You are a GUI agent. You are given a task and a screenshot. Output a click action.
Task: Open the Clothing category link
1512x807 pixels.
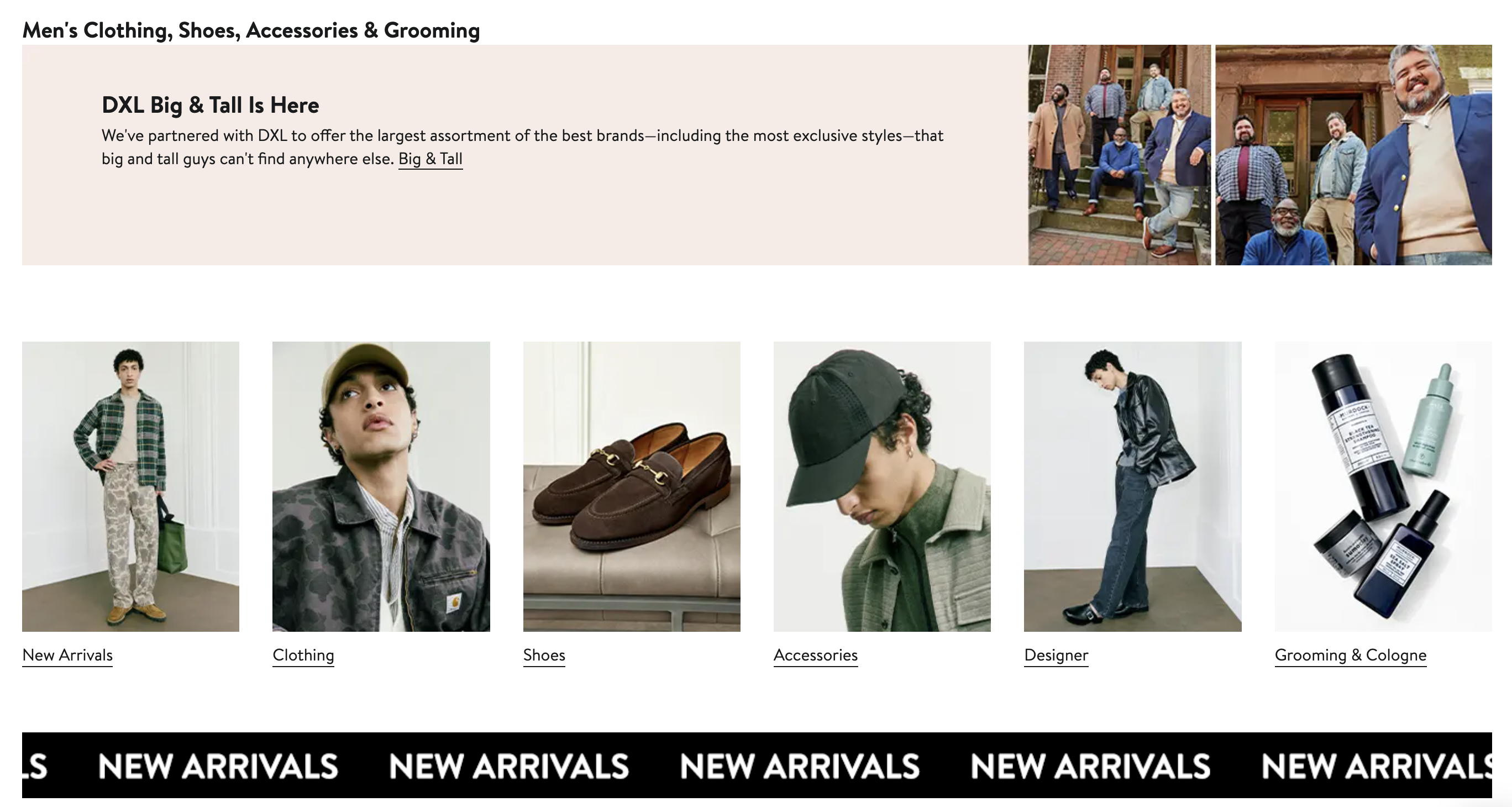[303, 655]
